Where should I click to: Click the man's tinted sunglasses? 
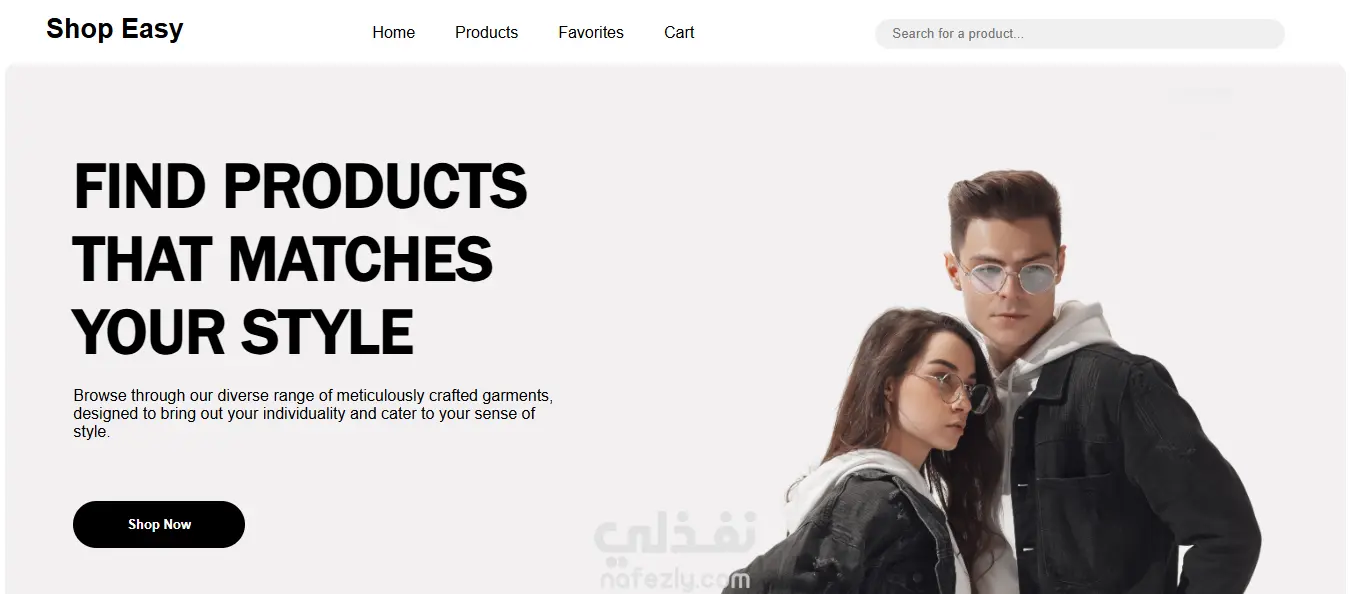[1008, 277]
